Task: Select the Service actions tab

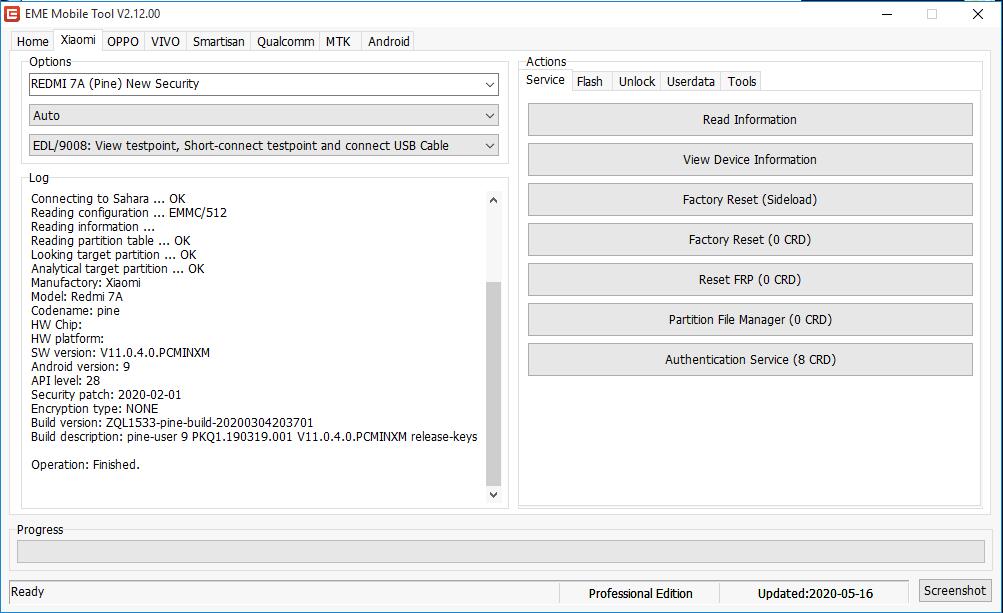Action: click(x=545, y=80)
